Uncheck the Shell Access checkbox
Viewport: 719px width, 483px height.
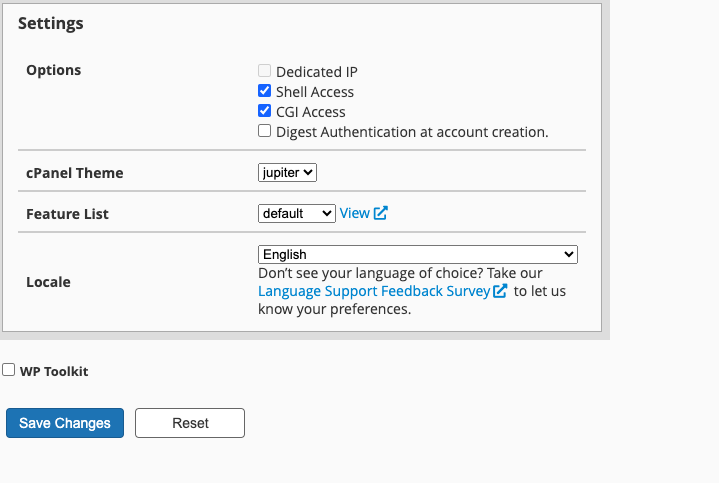tap(265, 91)
